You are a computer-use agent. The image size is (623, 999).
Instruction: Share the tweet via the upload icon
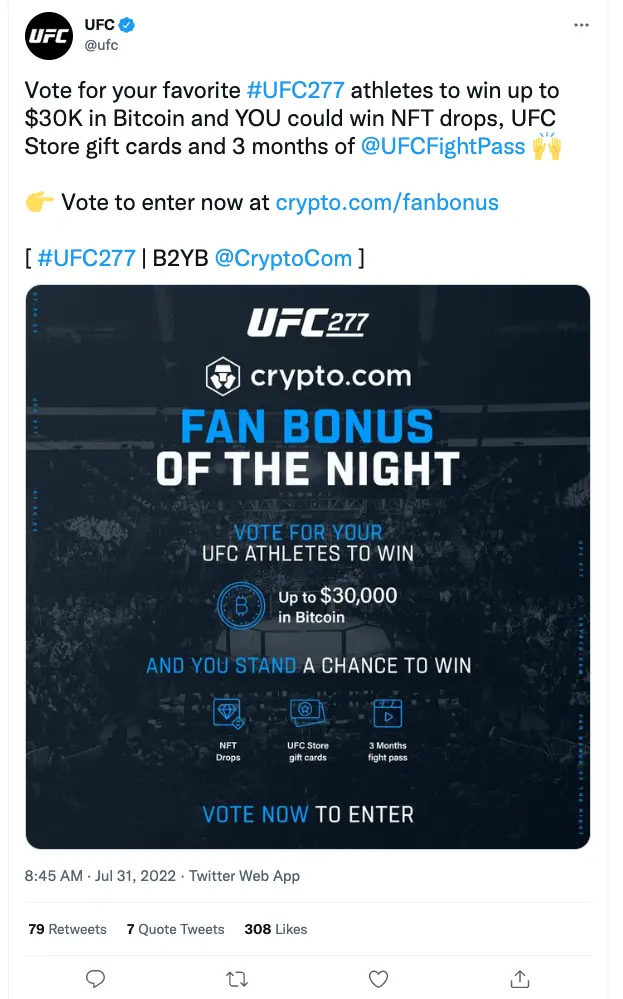pyautogui.click(x=519, y=979)
